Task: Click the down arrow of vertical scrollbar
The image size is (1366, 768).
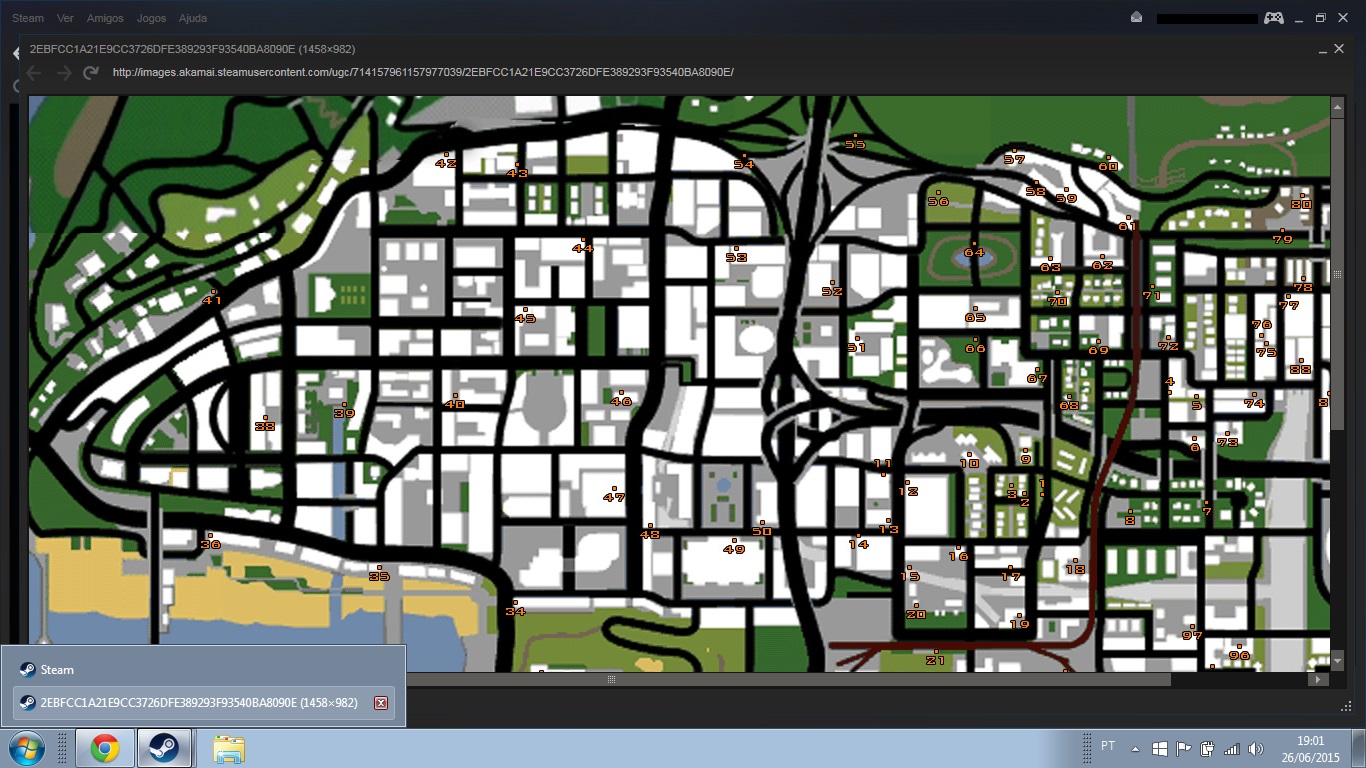Action: [x=1338, y=661]
